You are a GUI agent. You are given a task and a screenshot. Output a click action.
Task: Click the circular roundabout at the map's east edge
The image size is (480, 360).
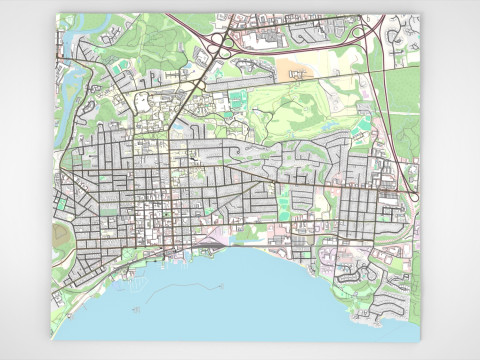(414, 197)
